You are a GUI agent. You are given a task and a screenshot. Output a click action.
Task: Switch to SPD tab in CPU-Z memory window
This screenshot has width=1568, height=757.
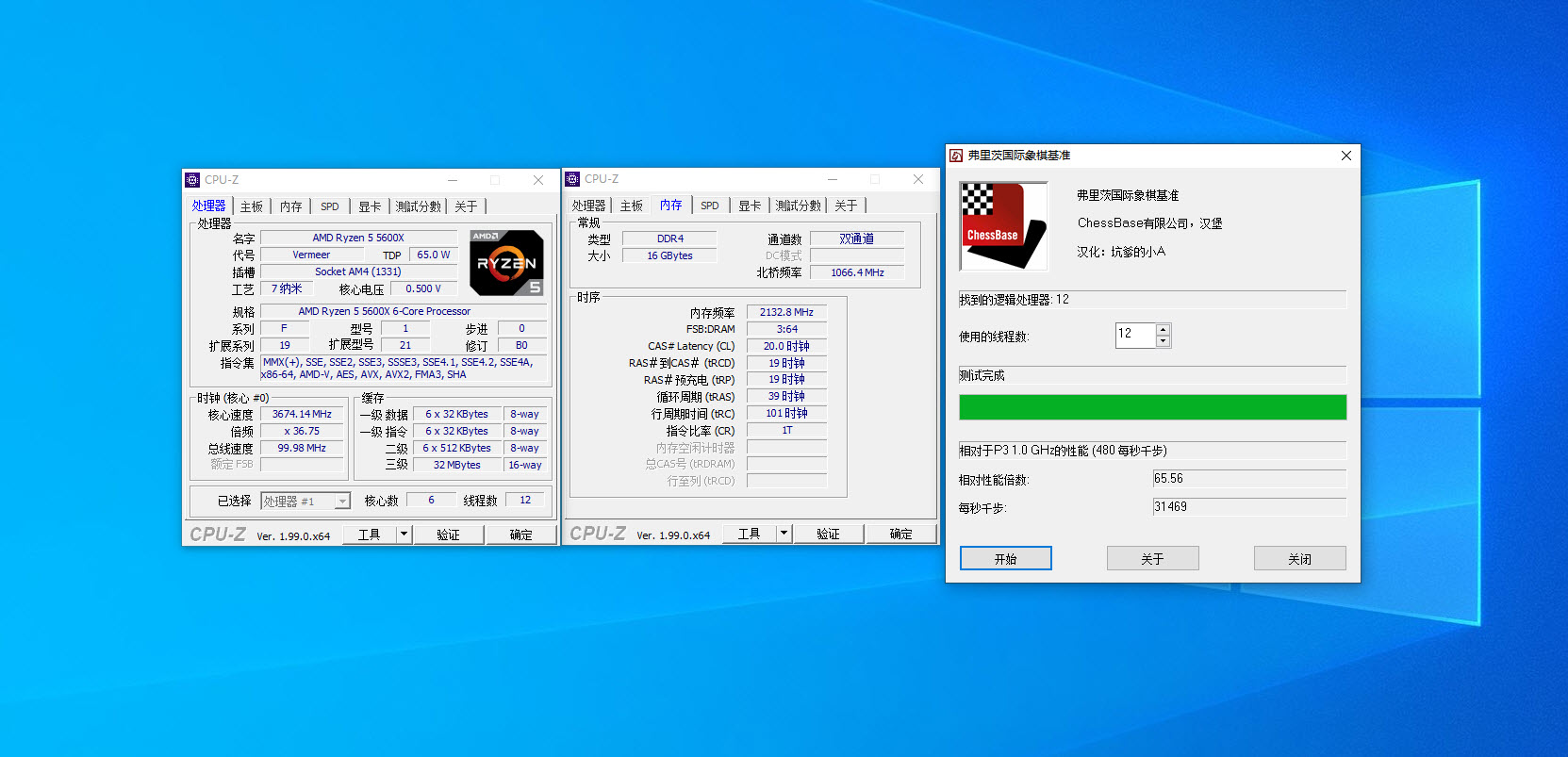[x=710, y=206]
